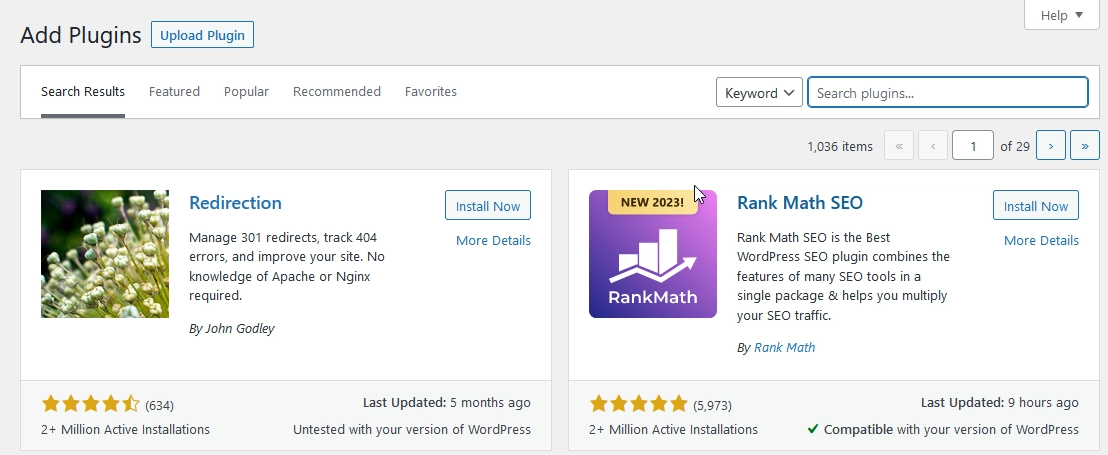The width and height of the screenshot is (1108, 455).
Task: Click the current page number field
Action: coord(973,146)
